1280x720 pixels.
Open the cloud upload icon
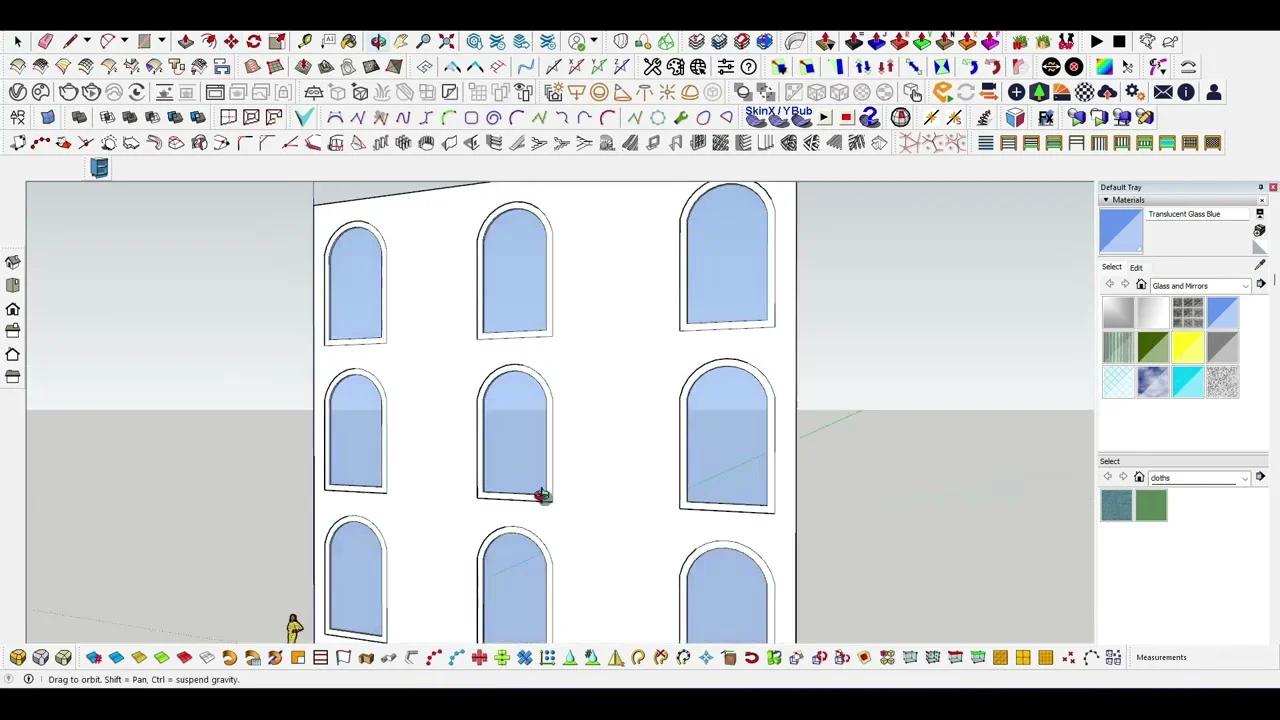point(1107,92)
